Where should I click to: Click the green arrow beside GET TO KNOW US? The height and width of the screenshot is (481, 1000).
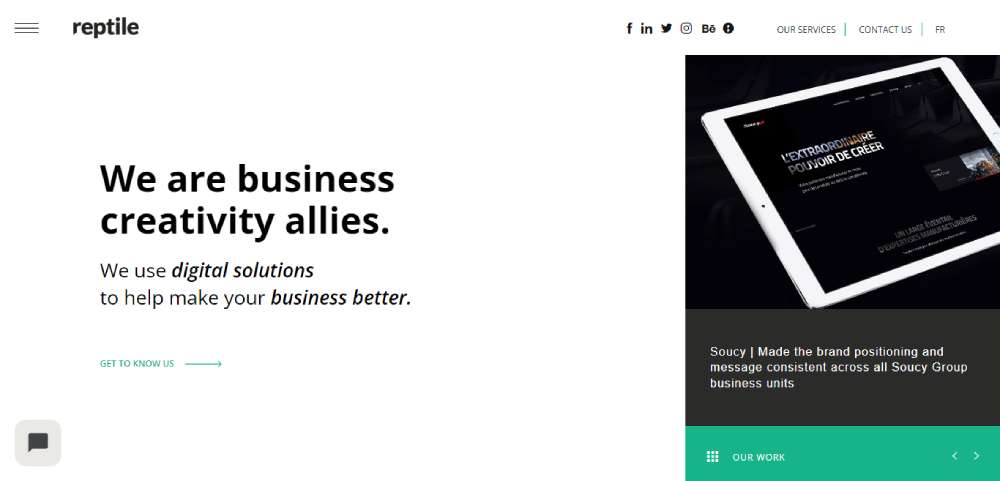point(203,364)
